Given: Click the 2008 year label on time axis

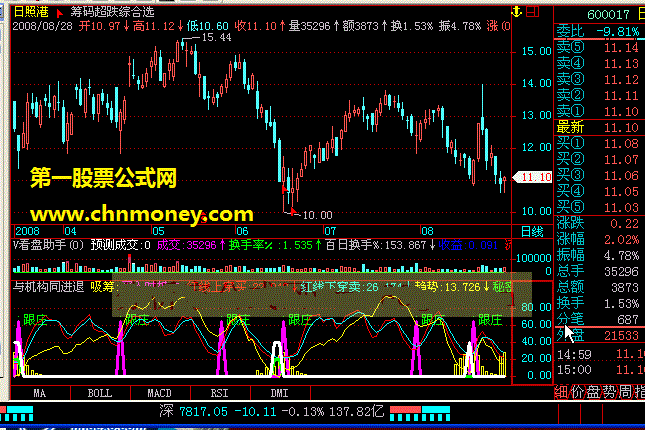Looking at the screenshot, I should [28, 231].
